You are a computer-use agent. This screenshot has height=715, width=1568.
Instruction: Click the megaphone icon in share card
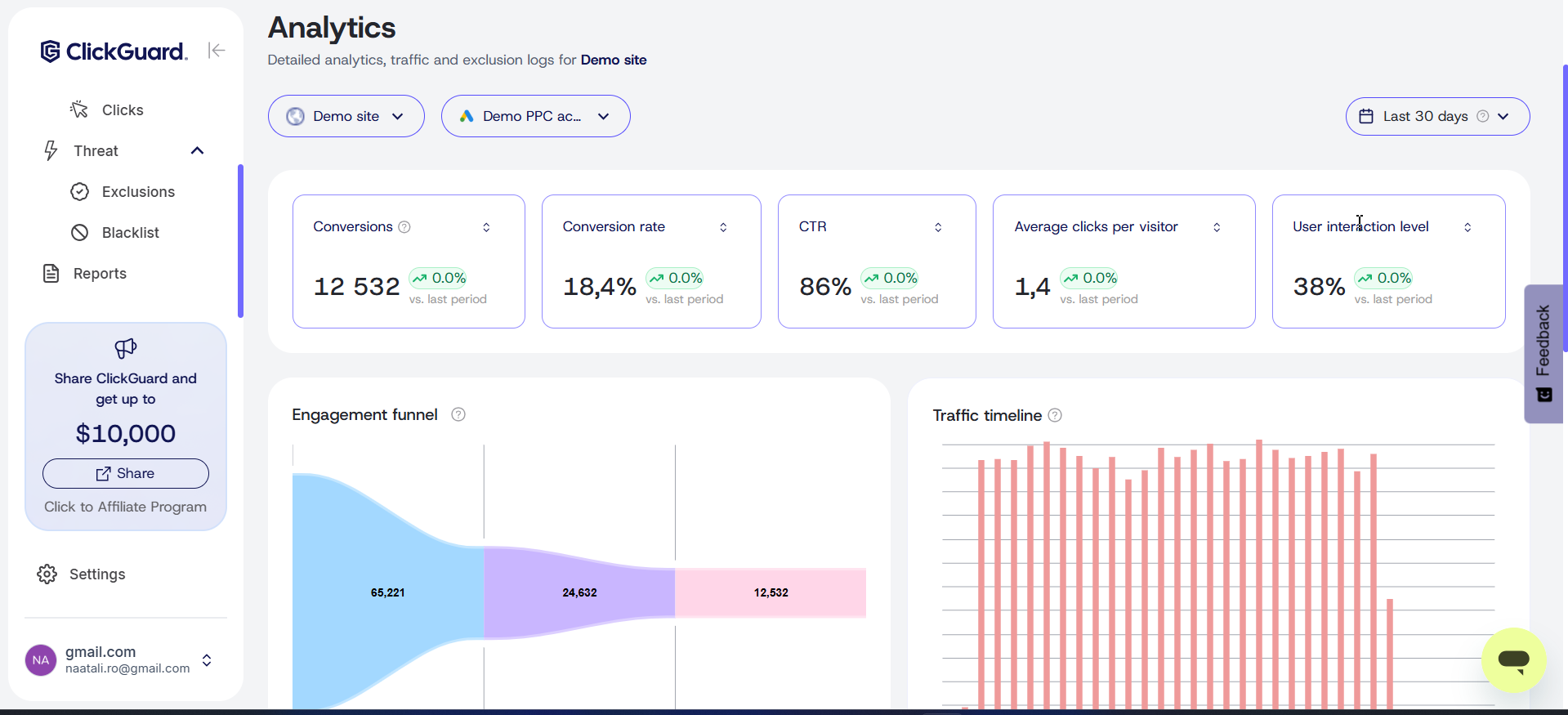point(126,349)
